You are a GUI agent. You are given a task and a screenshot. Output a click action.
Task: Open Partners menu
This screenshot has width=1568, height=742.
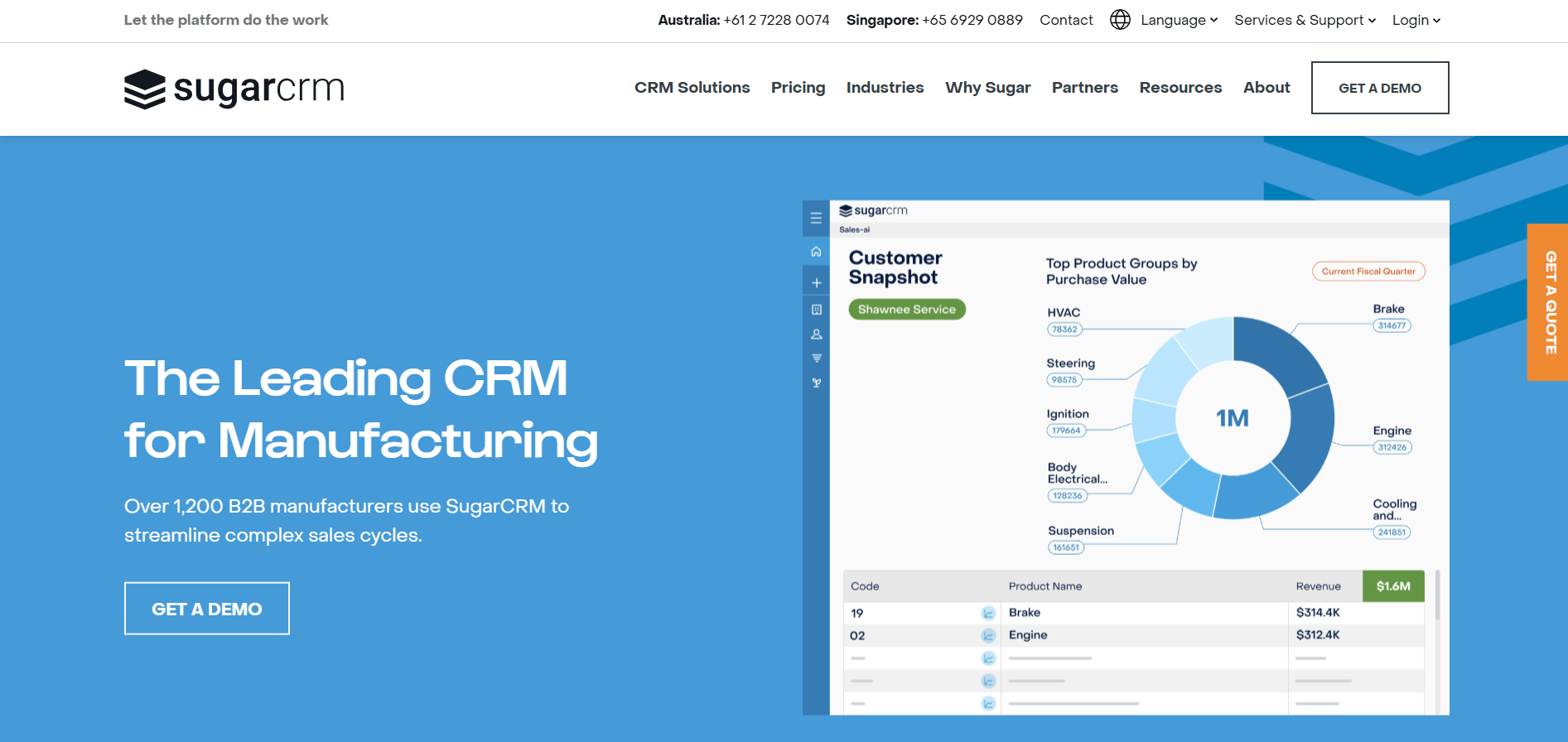click(1084, 88)
